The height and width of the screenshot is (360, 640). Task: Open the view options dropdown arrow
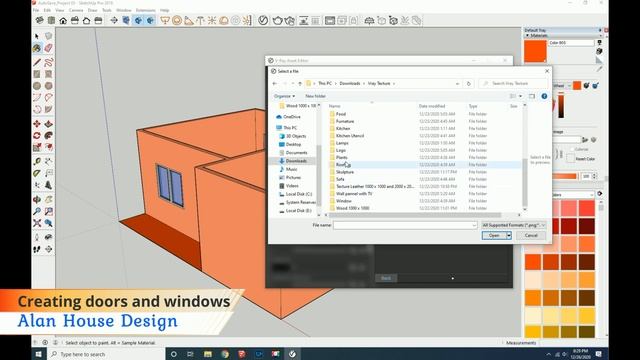point(520,96)
